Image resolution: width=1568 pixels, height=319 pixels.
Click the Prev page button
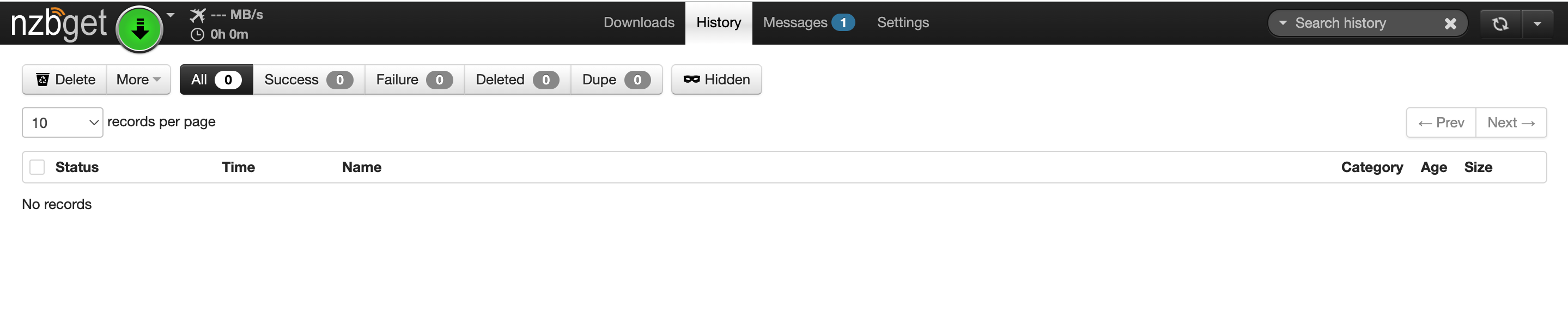(1441, 122)
